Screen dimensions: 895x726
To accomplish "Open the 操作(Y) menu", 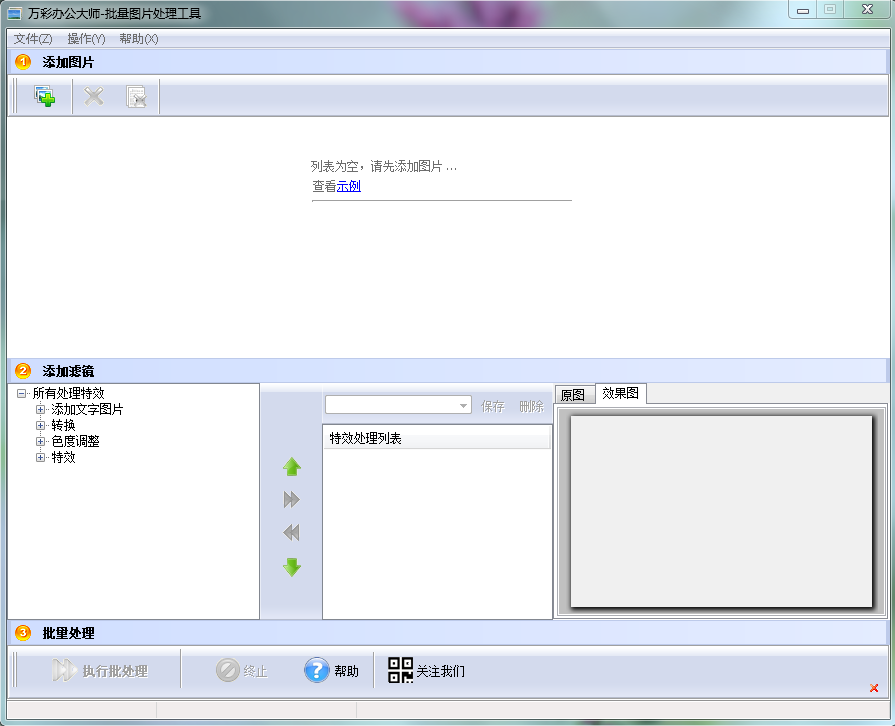I will [x=86, y=39].
